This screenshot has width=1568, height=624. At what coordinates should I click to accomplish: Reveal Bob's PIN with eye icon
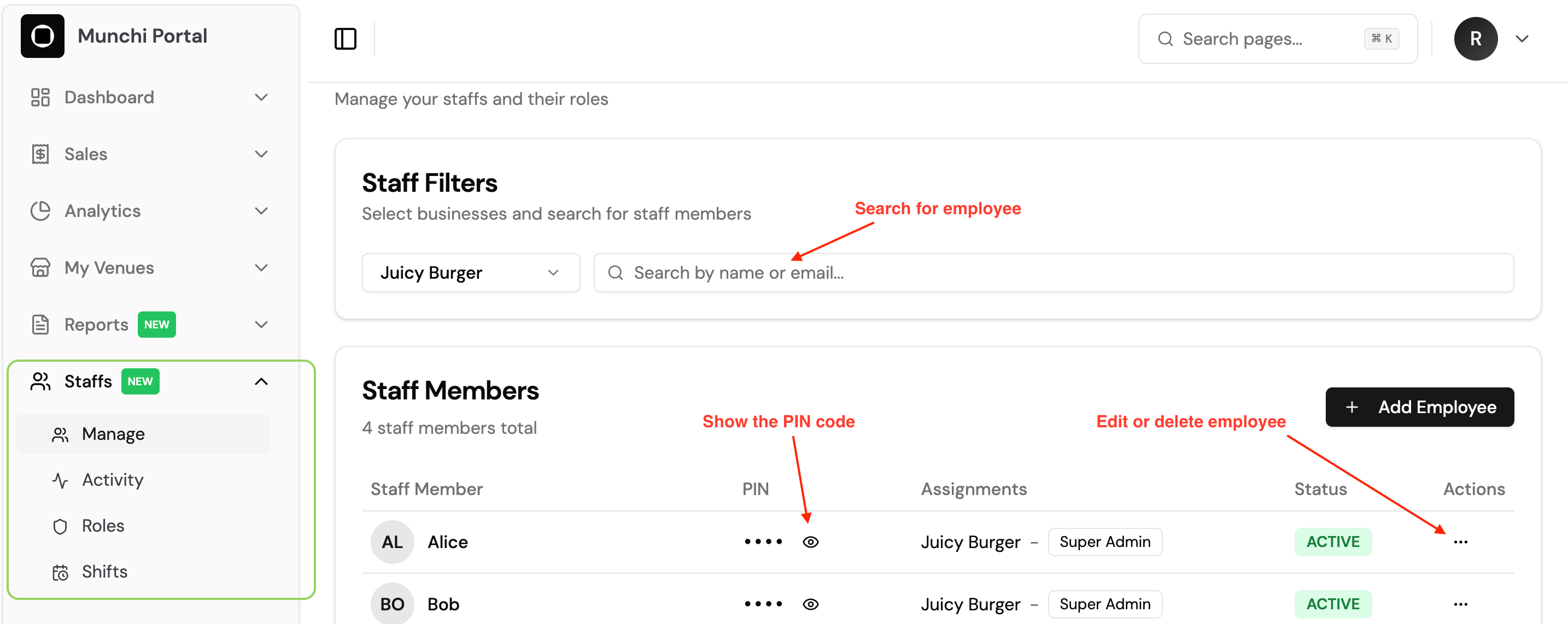coord(810,604)
